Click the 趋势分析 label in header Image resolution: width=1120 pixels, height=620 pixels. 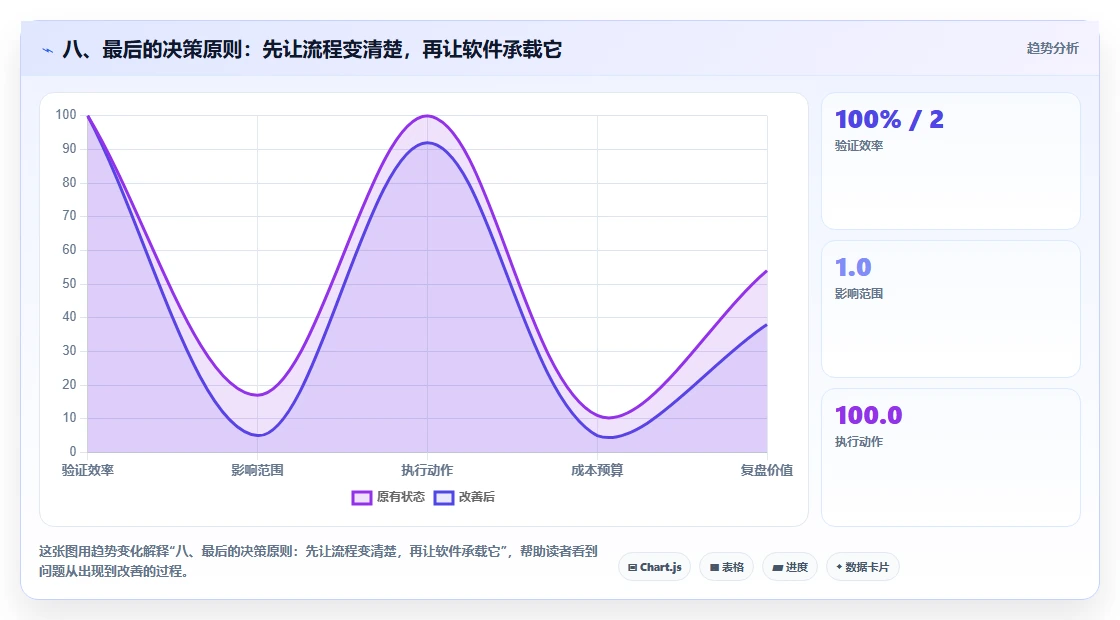(x=1052, y=49)
